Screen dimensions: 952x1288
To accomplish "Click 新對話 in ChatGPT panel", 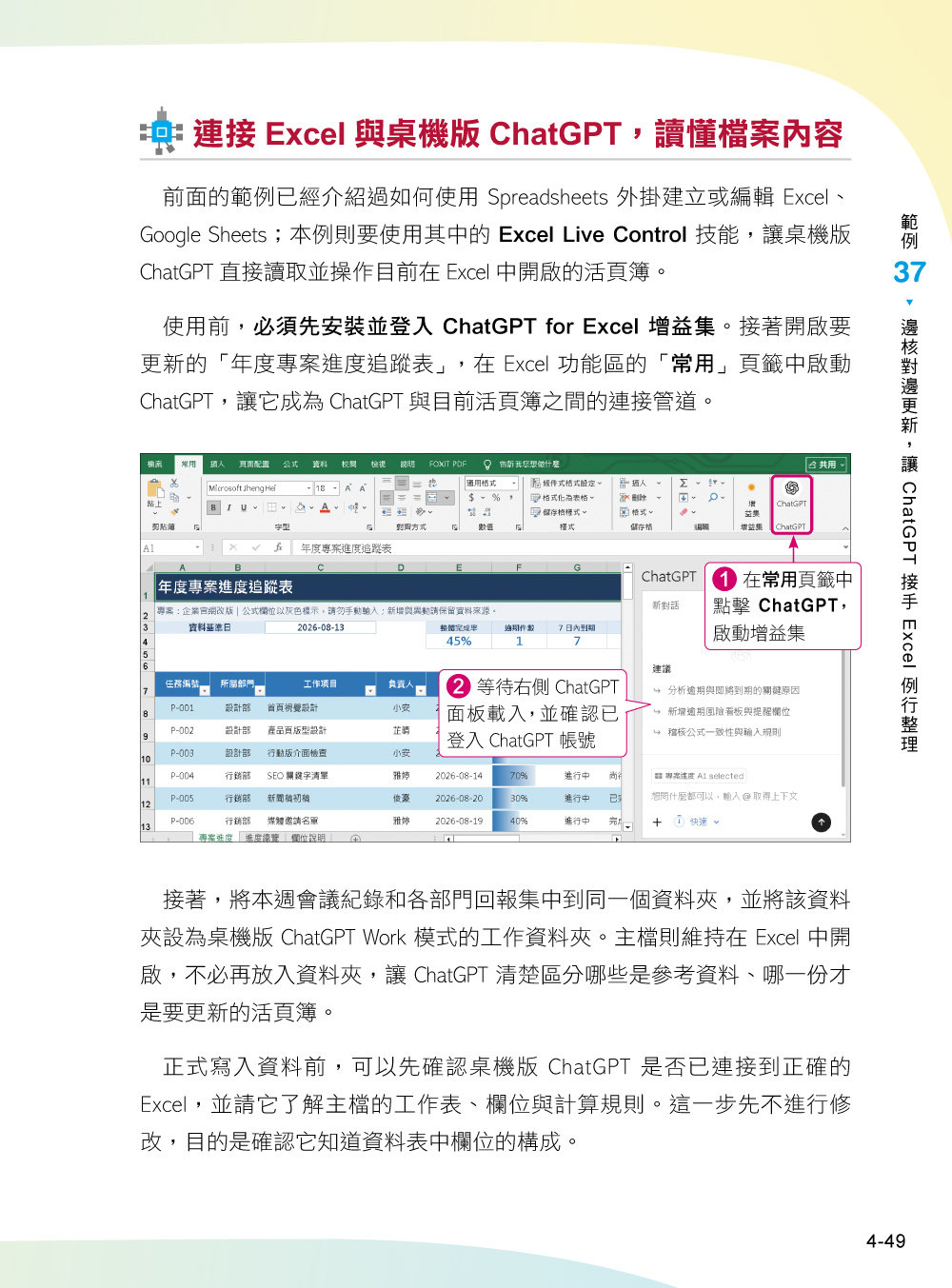I will point(665,605).
